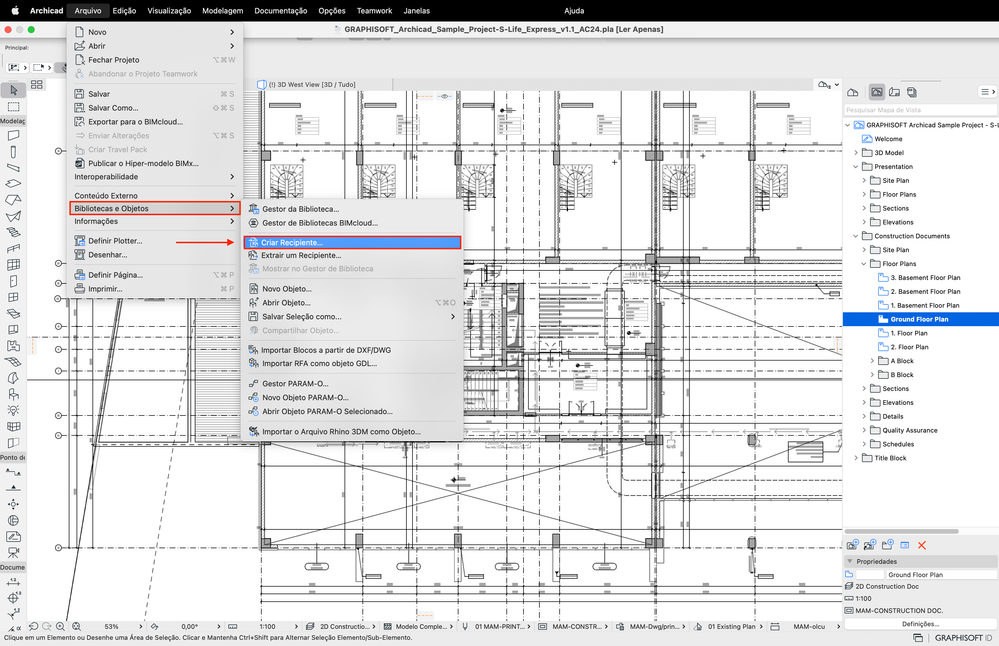Choose Extrair um Recipiente… entry
999x646 pixels.
coord(352,255)
